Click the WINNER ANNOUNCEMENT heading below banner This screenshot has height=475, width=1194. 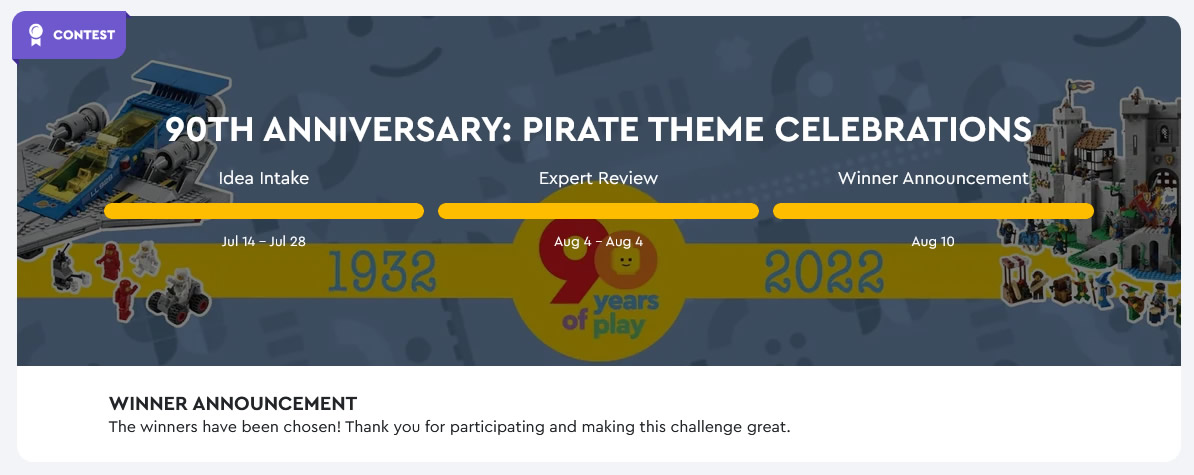pos(233,403)
